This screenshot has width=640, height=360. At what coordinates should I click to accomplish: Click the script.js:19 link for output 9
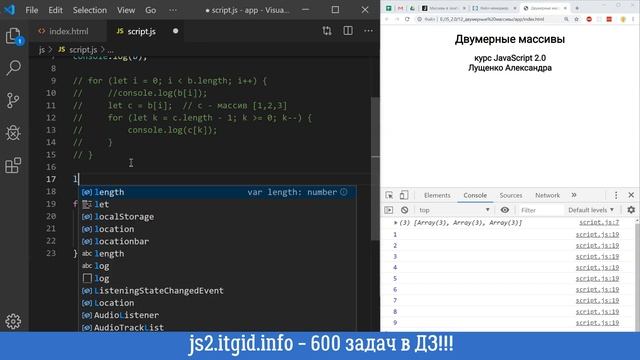pos(597,322)
